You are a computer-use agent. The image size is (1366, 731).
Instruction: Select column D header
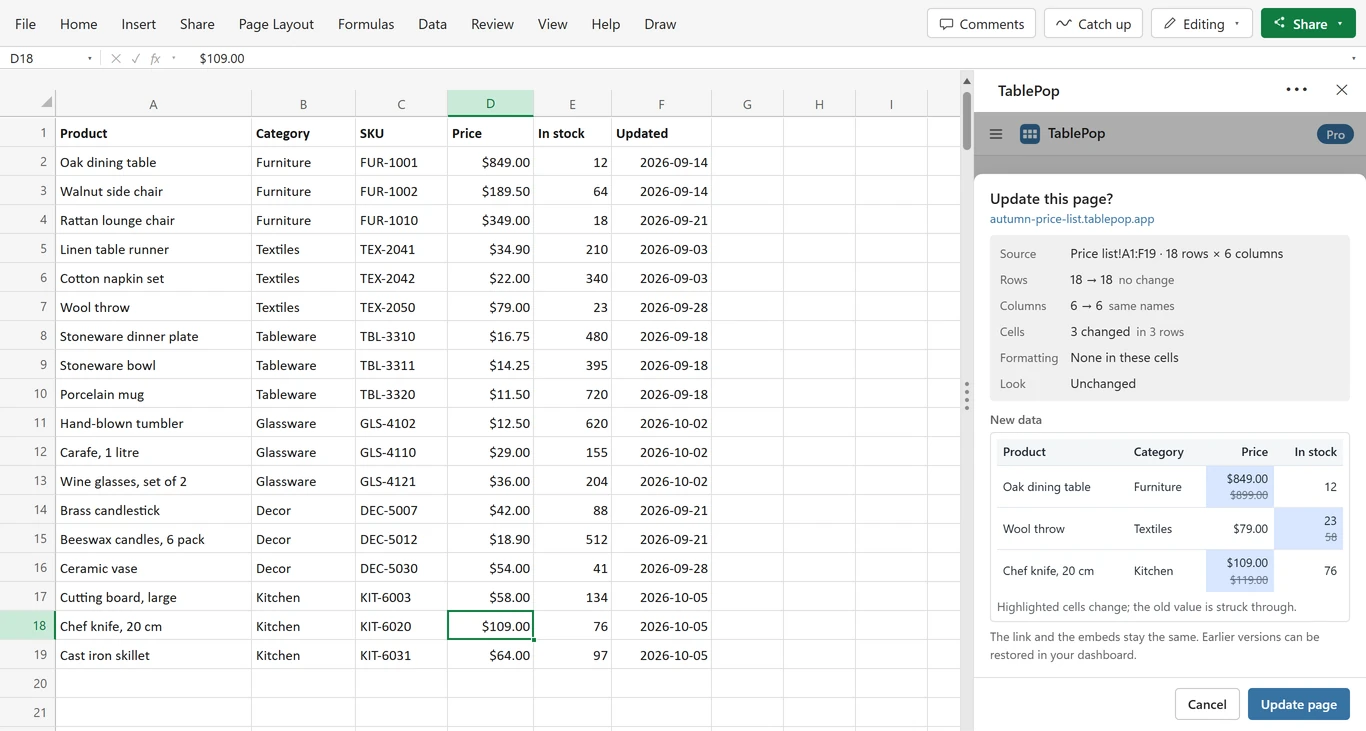coord(490,103)
